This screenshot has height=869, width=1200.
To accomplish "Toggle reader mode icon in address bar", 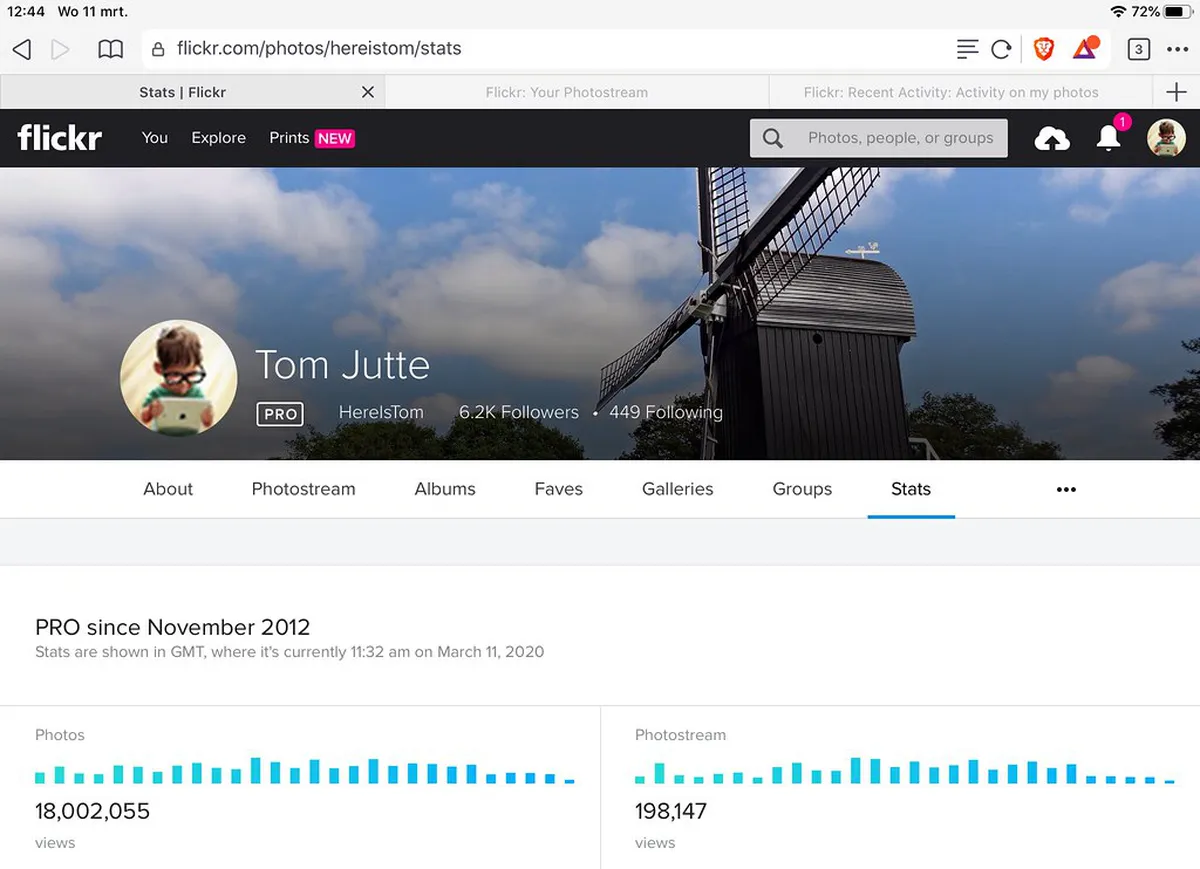I will (x=967, y=49).
